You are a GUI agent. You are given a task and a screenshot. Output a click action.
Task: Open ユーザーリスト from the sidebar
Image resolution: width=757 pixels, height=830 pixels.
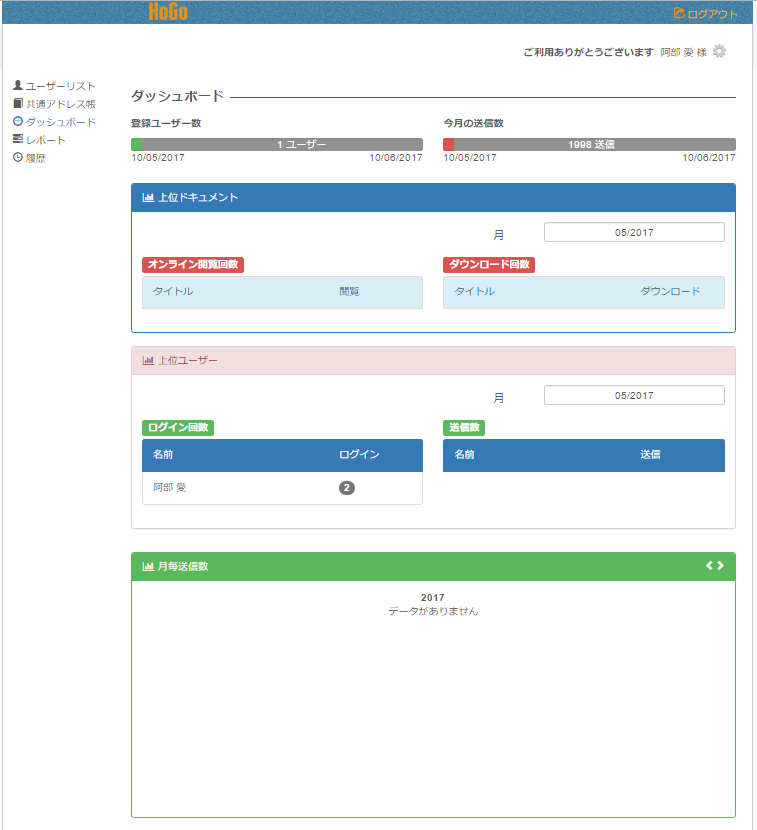[x=60, y=86]
